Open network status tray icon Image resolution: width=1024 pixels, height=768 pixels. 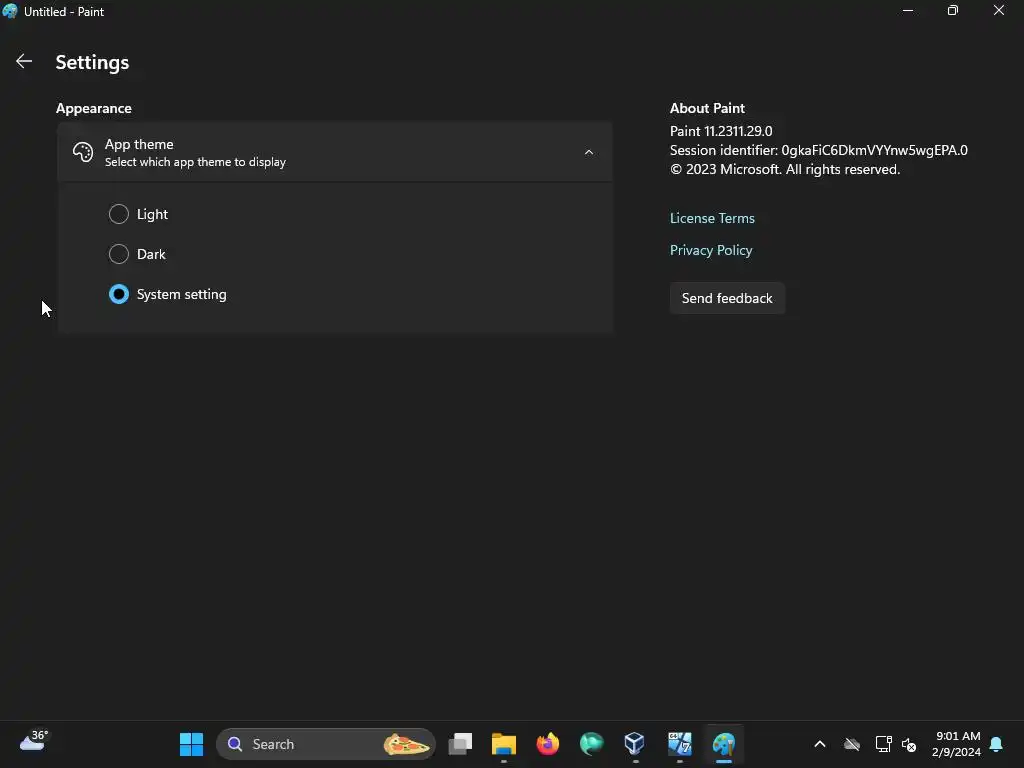(x=884, y=744)
